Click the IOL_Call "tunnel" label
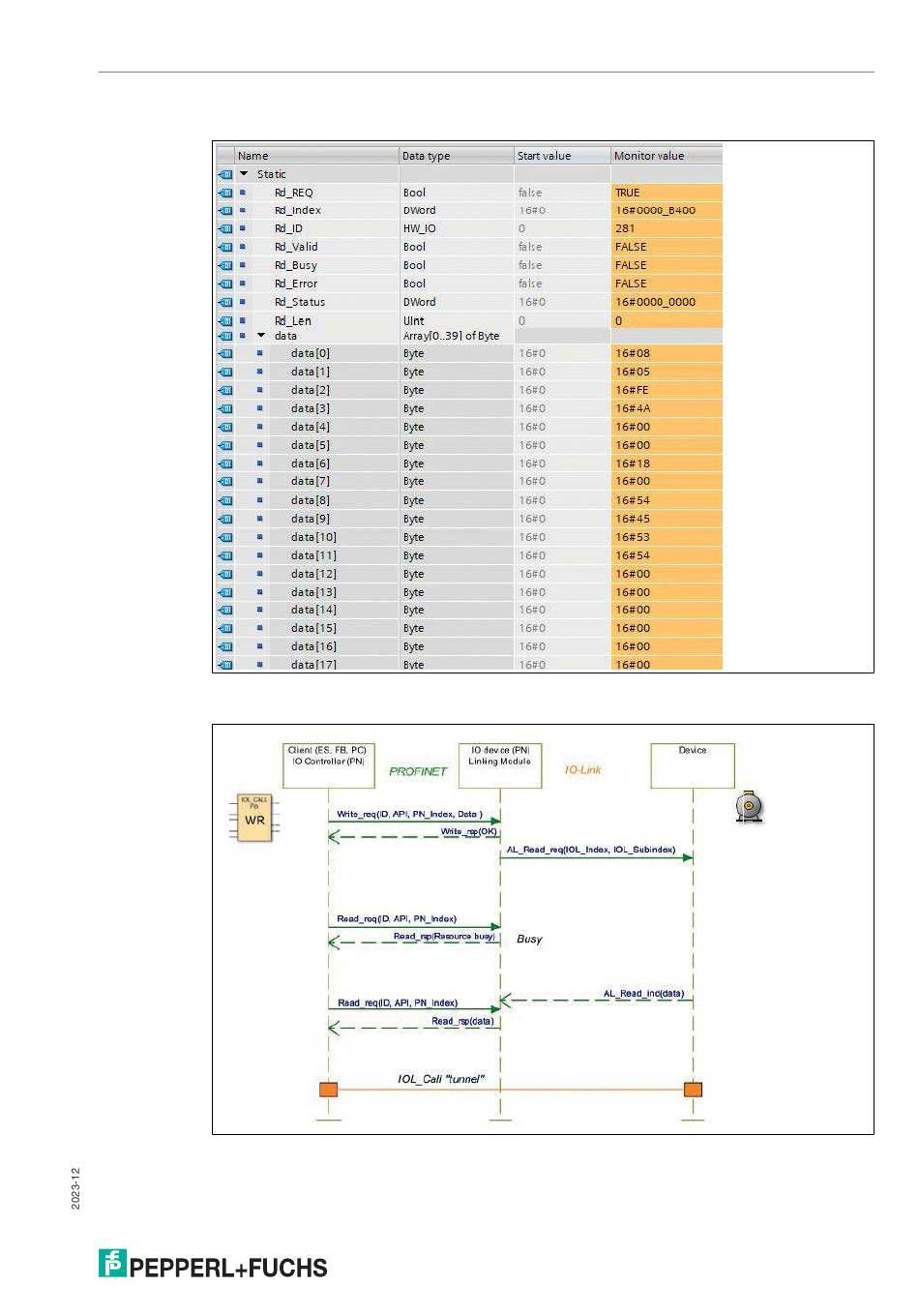Screen dimensions: 919x1316 tap(441, 1079)
